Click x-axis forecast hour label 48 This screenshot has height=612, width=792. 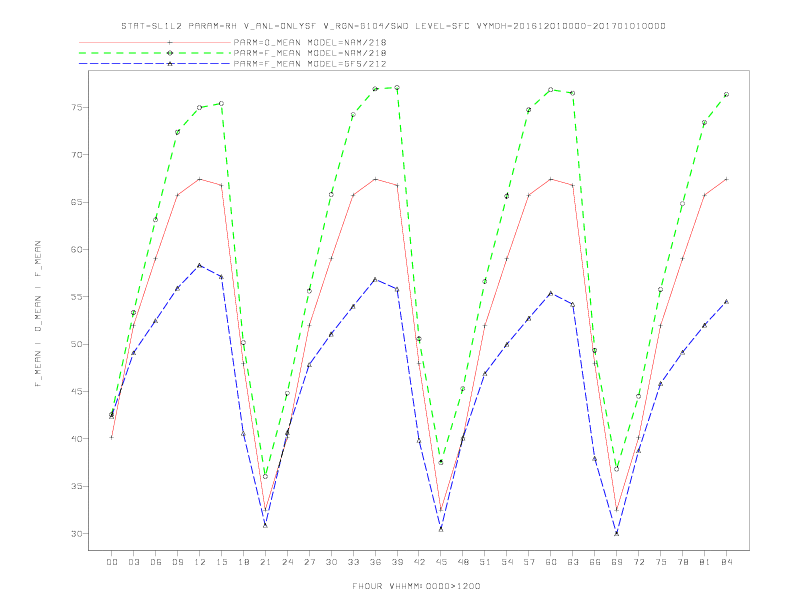[463, 562]
